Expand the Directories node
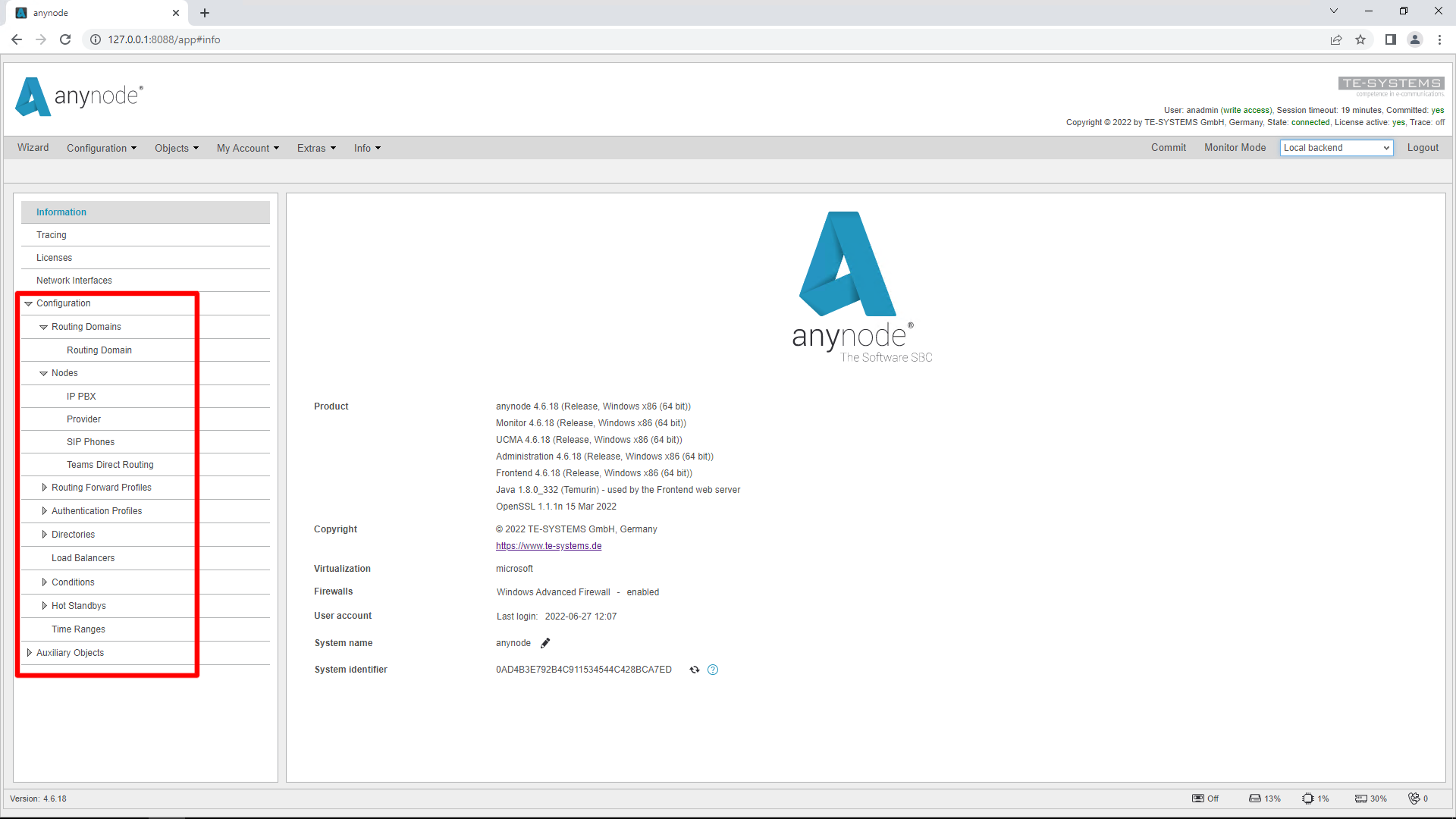 [x=44, y=535]
